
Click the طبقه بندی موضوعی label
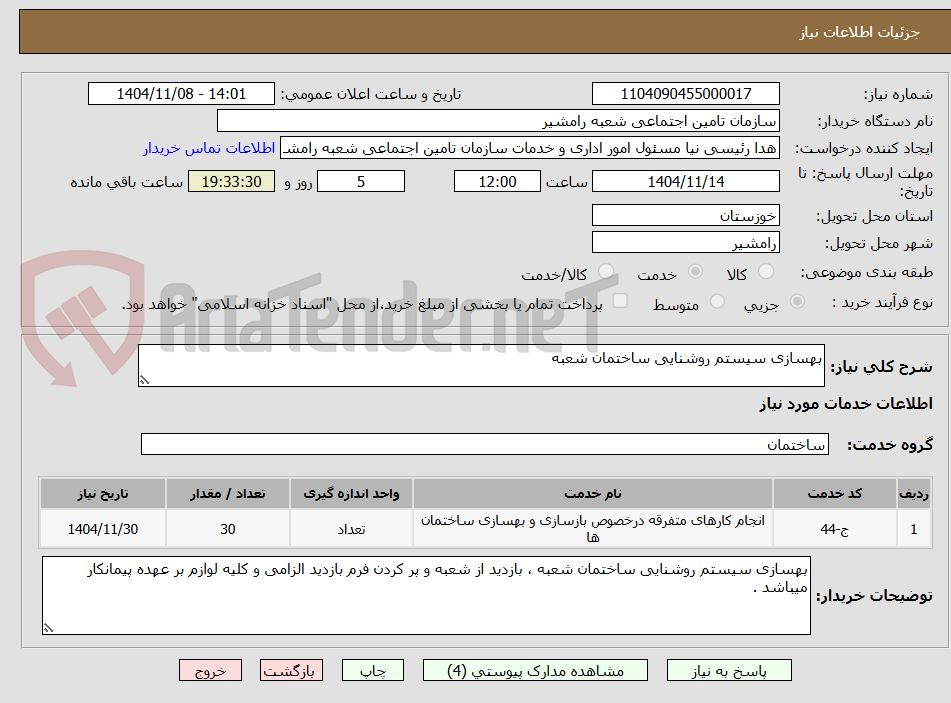867,272
